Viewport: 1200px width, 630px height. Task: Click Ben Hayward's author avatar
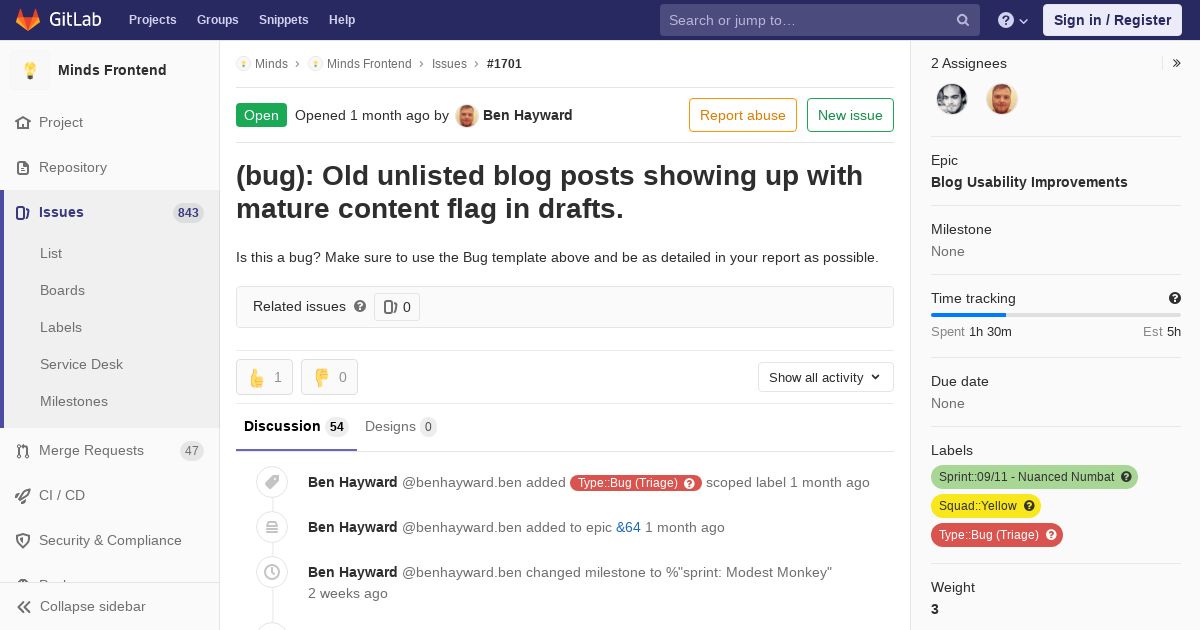click(467, 115)
